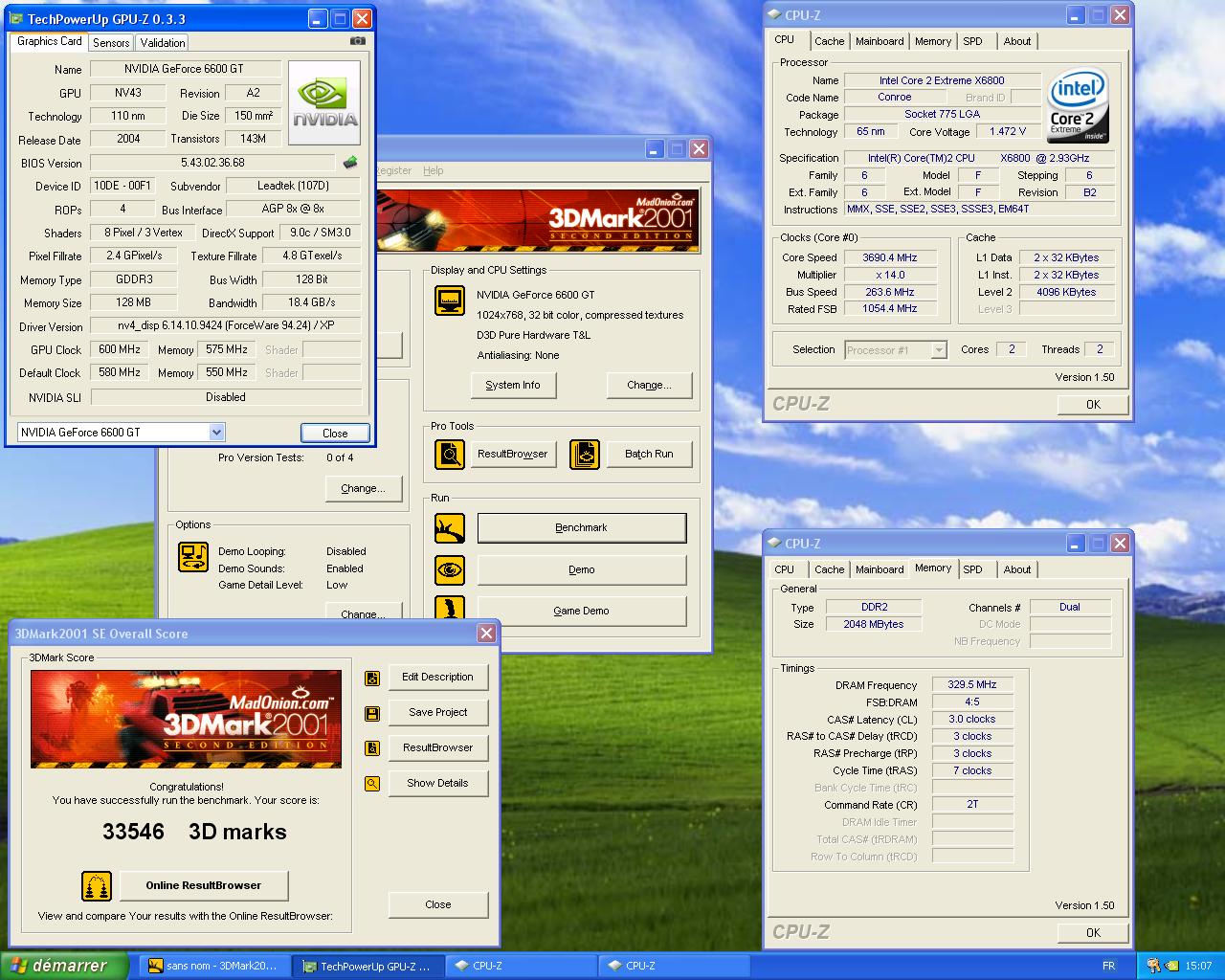Click the NVIDIA logo in GPU-Z
The image size is (1225, 980).
coord(324,103)
